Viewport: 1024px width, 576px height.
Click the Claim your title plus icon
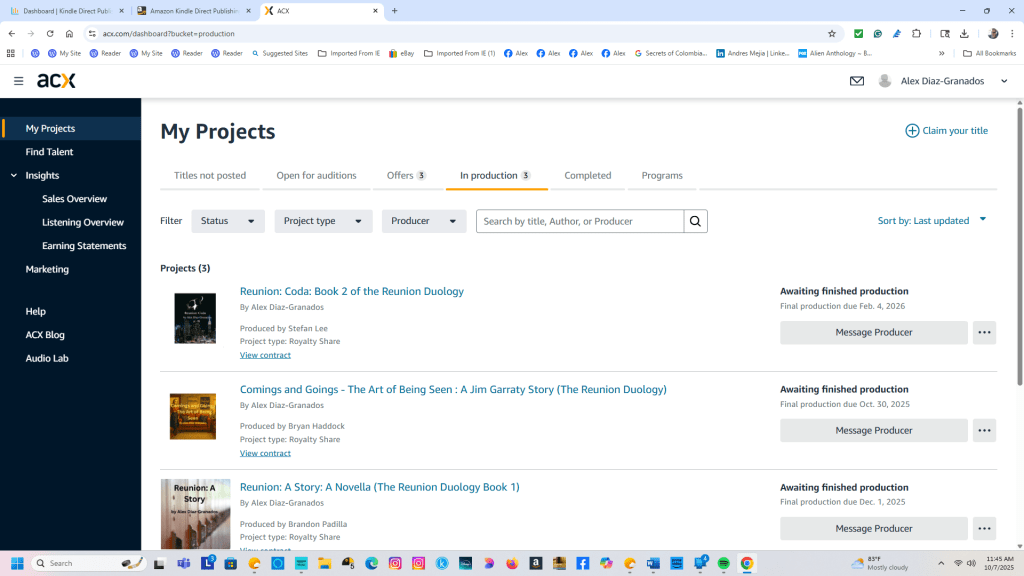pyautogui.click(x=912, y=131)
